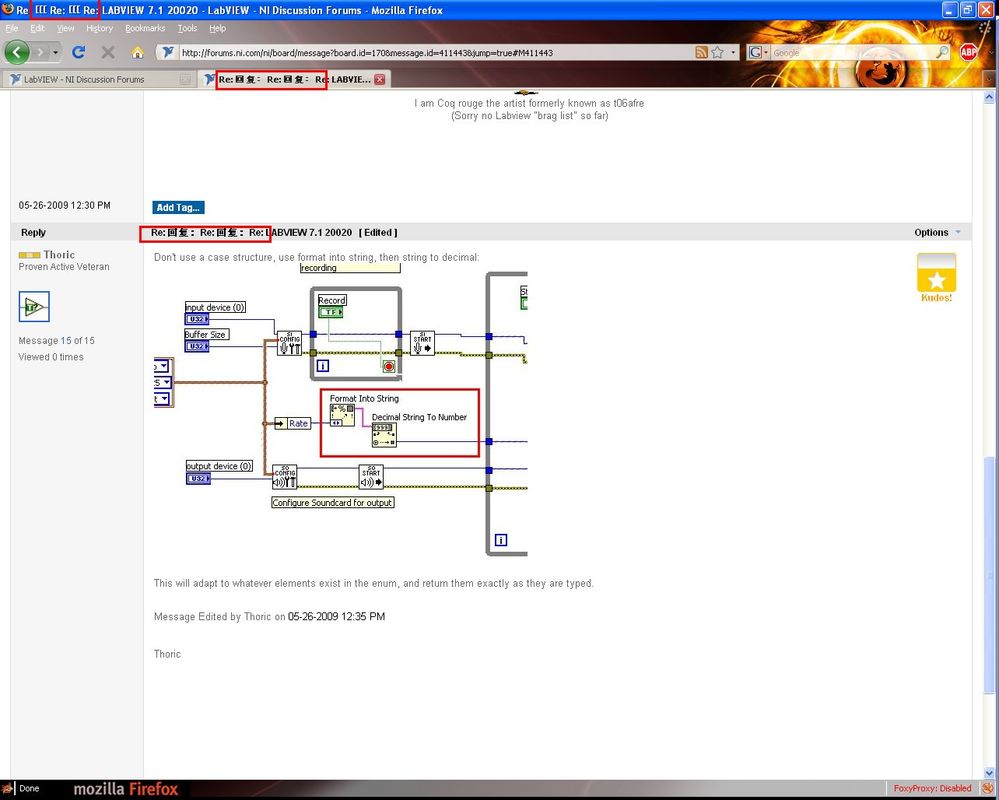Viewport: 999px width, 800px height.
Task: Open the post subject Re: LABVIEW 7.1 20020
Action: 251,232
